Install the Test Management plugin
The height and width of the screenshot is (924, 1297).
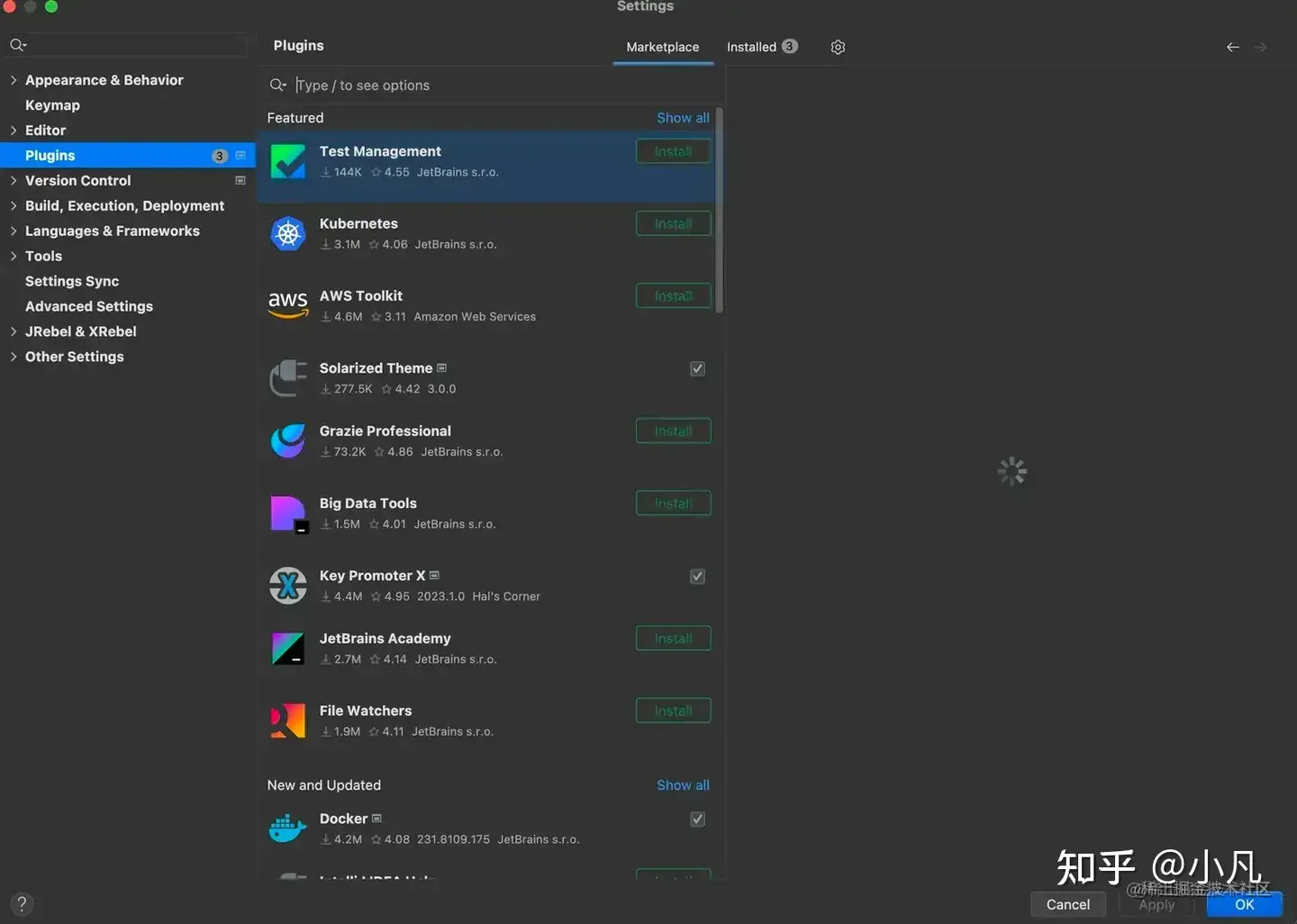(673, 151)
